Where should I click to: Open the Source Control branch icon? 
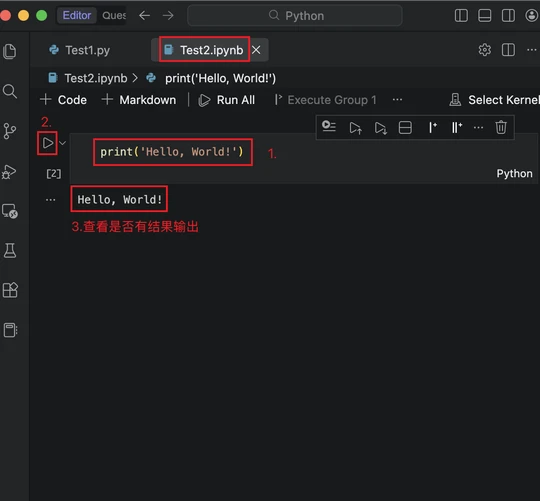10,131
